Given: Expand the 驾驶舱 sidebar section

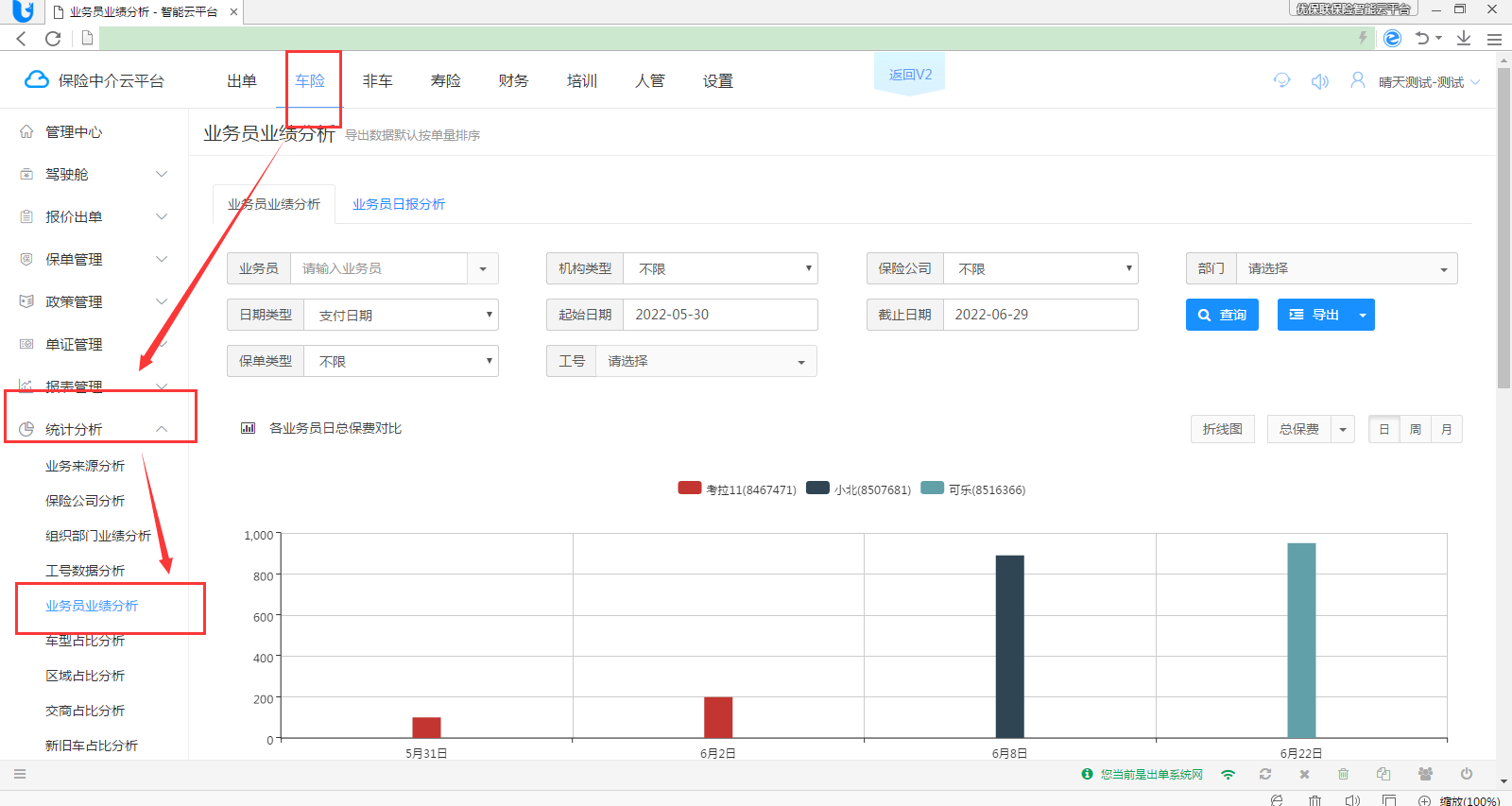Looking at the screenshot, I should (x=162, y=174).
